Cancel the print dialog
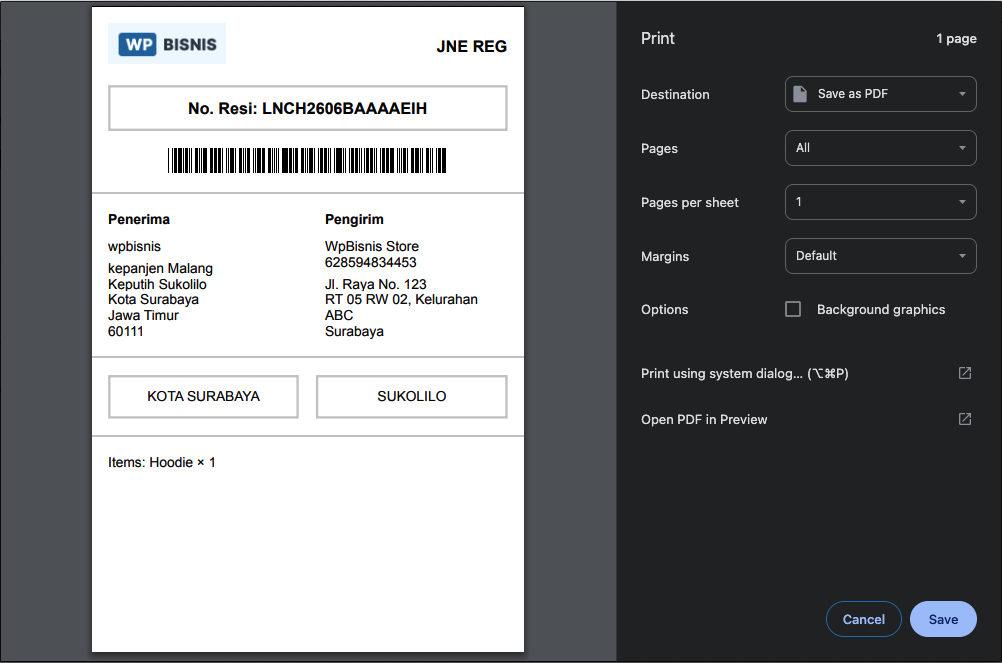1002x663 pixels. pos(863,619)
